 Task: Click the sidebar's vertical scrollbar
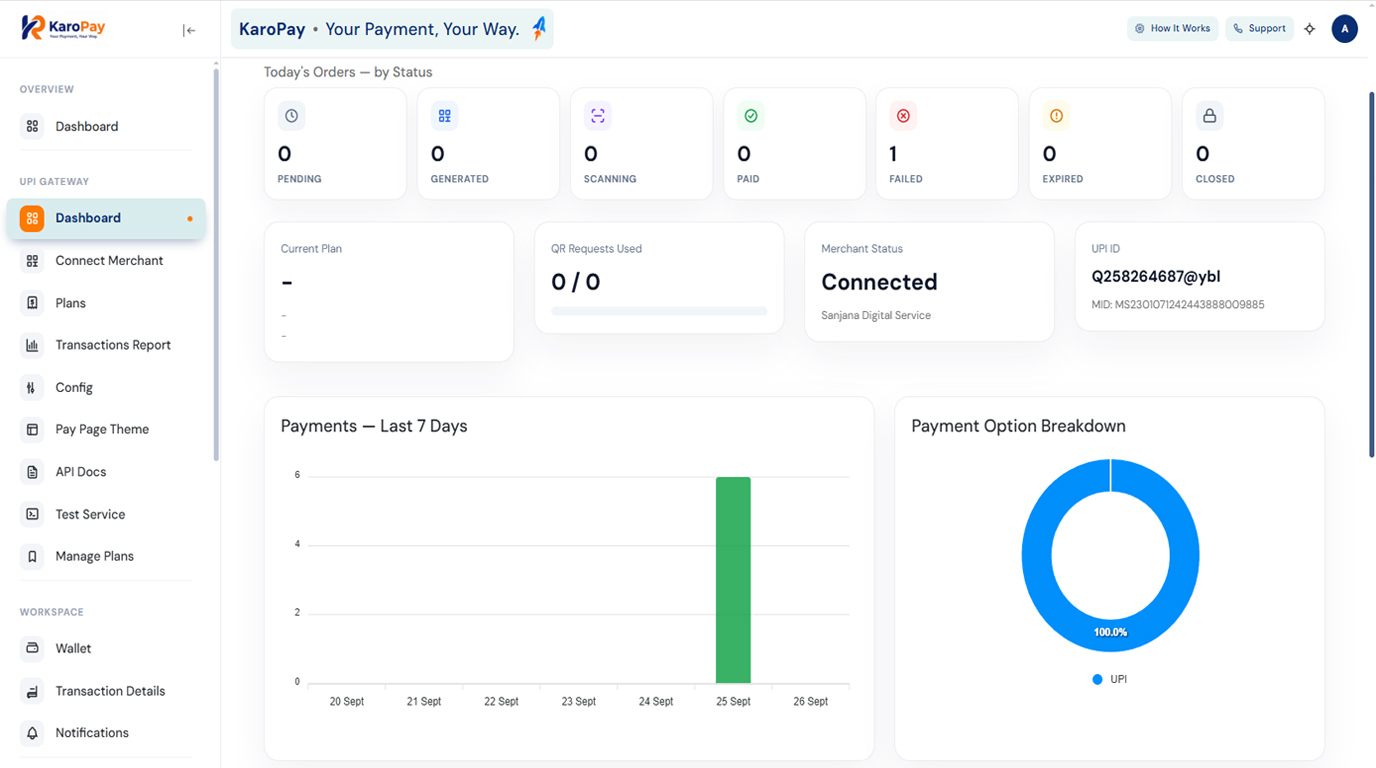[216, 262]
